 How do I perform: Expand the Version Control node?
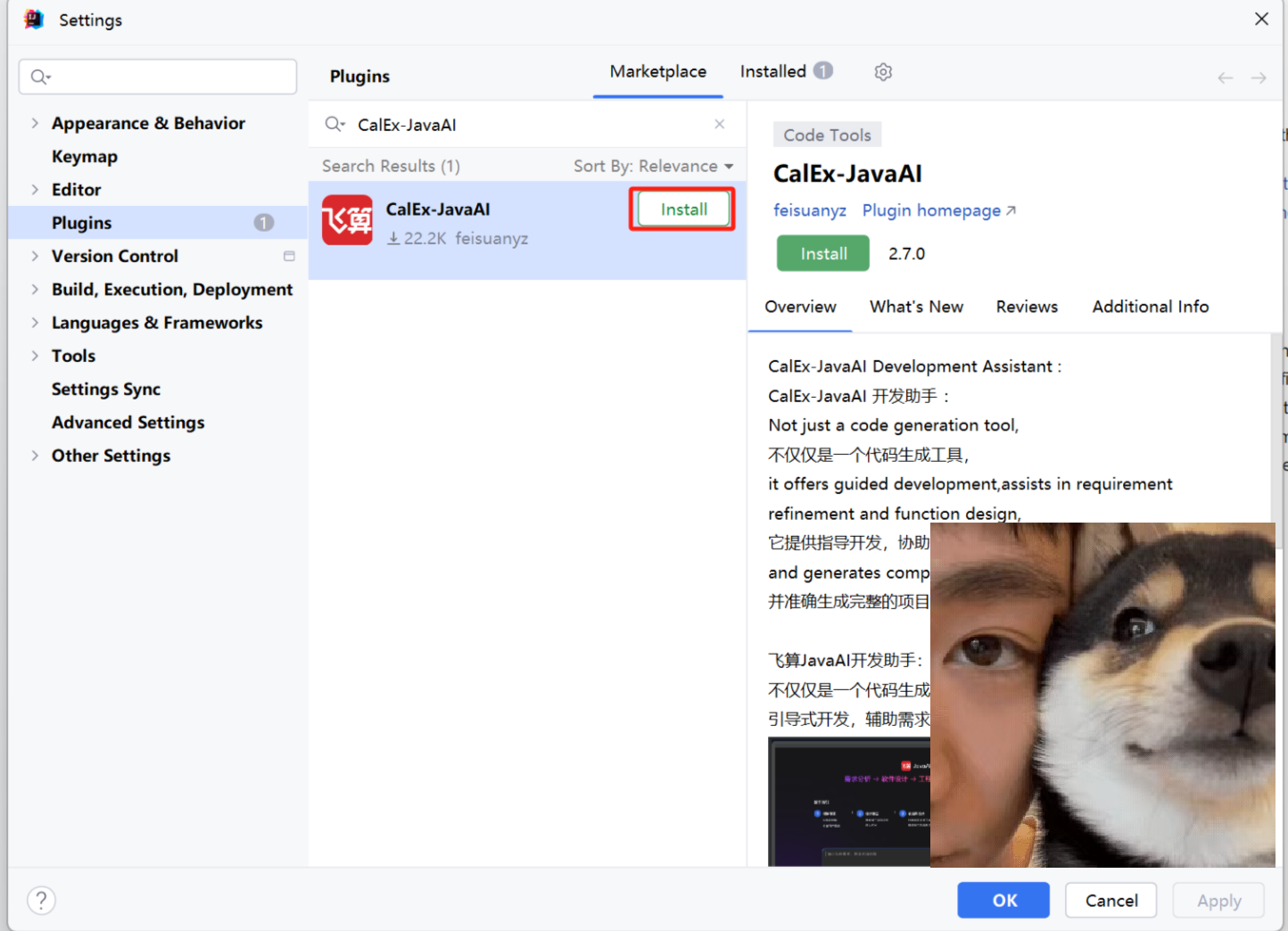tap(35, 256)
